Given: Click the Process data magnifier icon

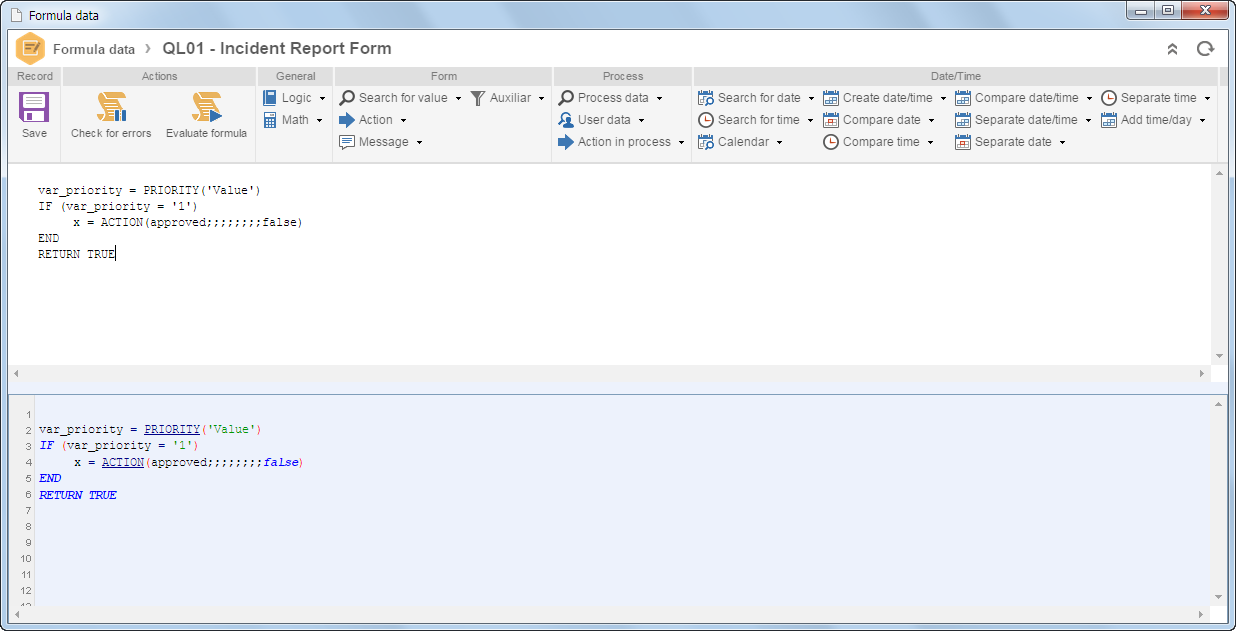Looking at the screenshot, I should (x=566, y=98).
